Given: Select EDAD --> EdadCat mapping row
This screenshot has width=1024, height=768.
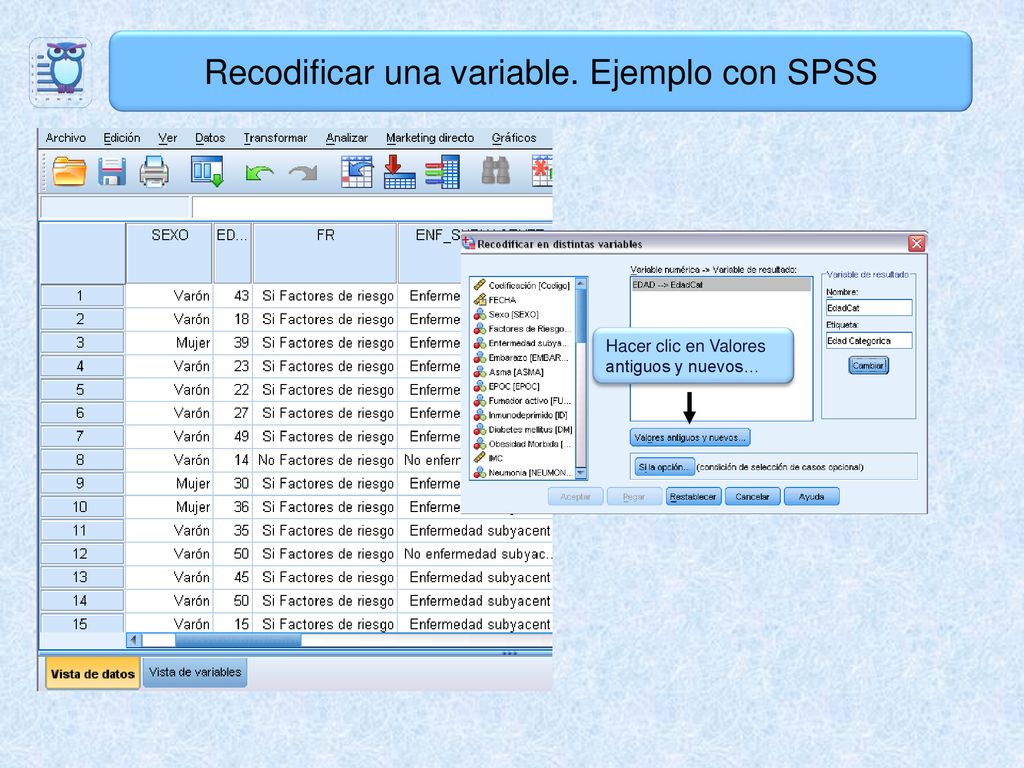Looking at the screenshot, I should tap(721, 285).
